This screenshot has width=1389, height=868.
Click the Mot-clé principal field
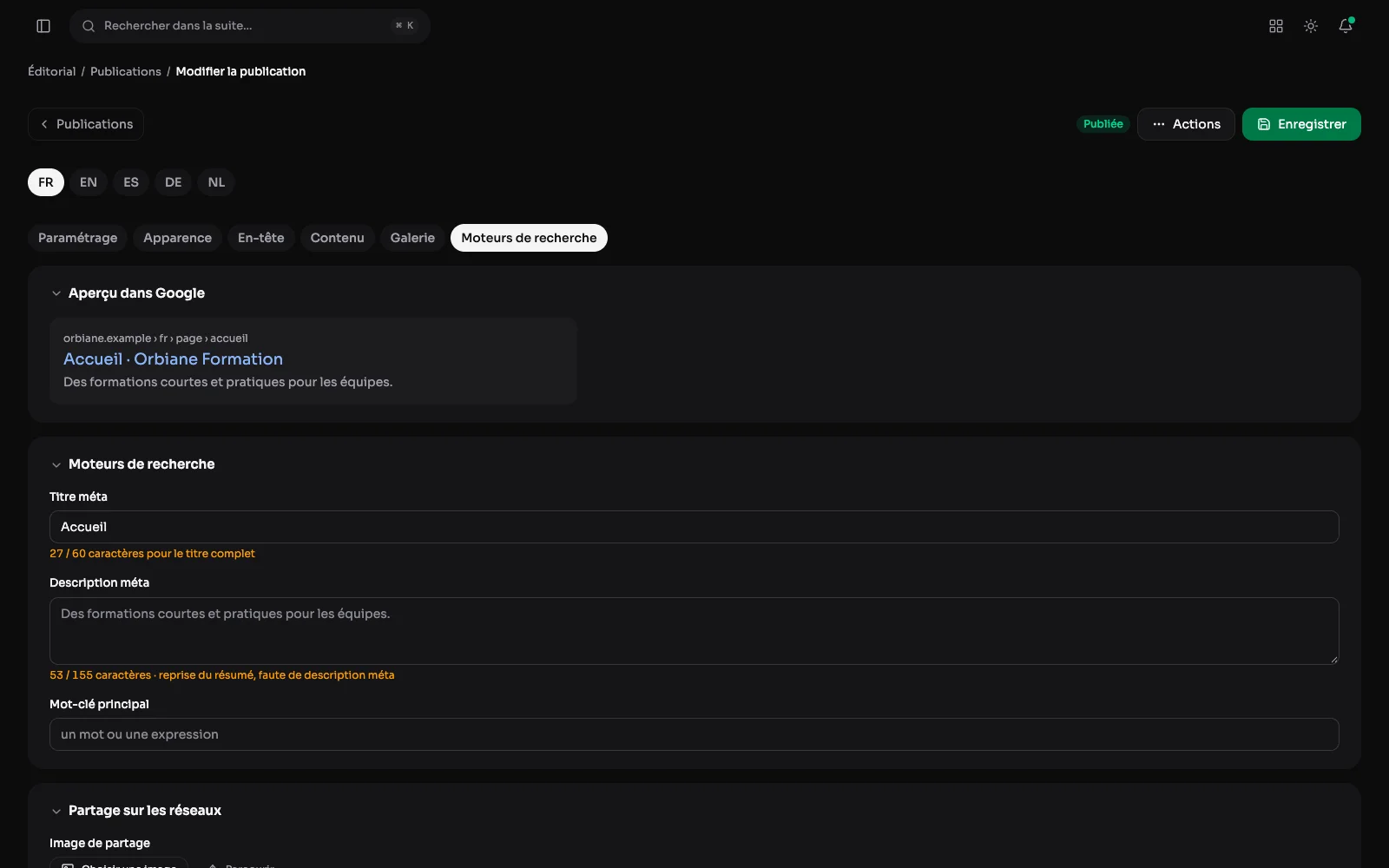[x=694, y=734]
